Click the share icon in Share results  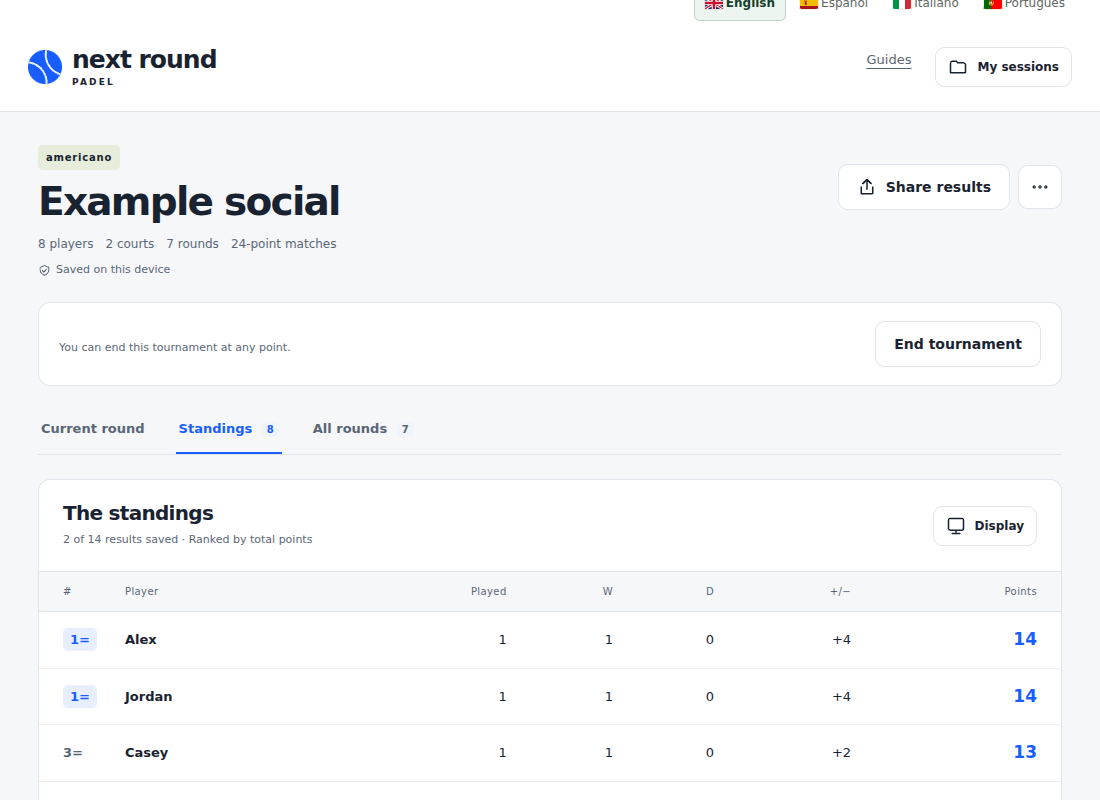867,187
